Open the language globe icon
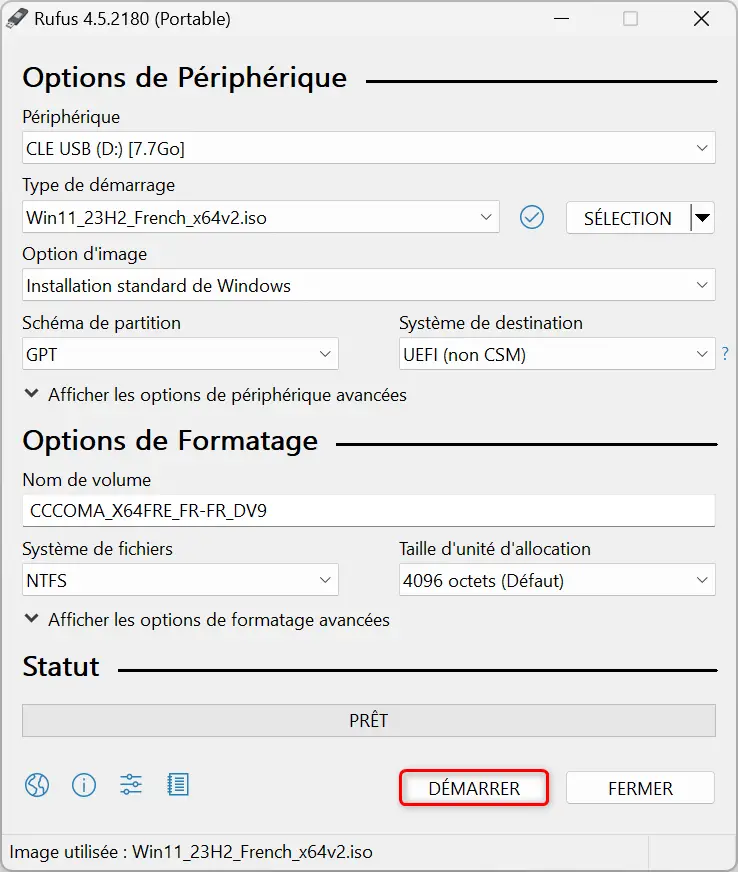738x872 pixels. click(37, 785)
